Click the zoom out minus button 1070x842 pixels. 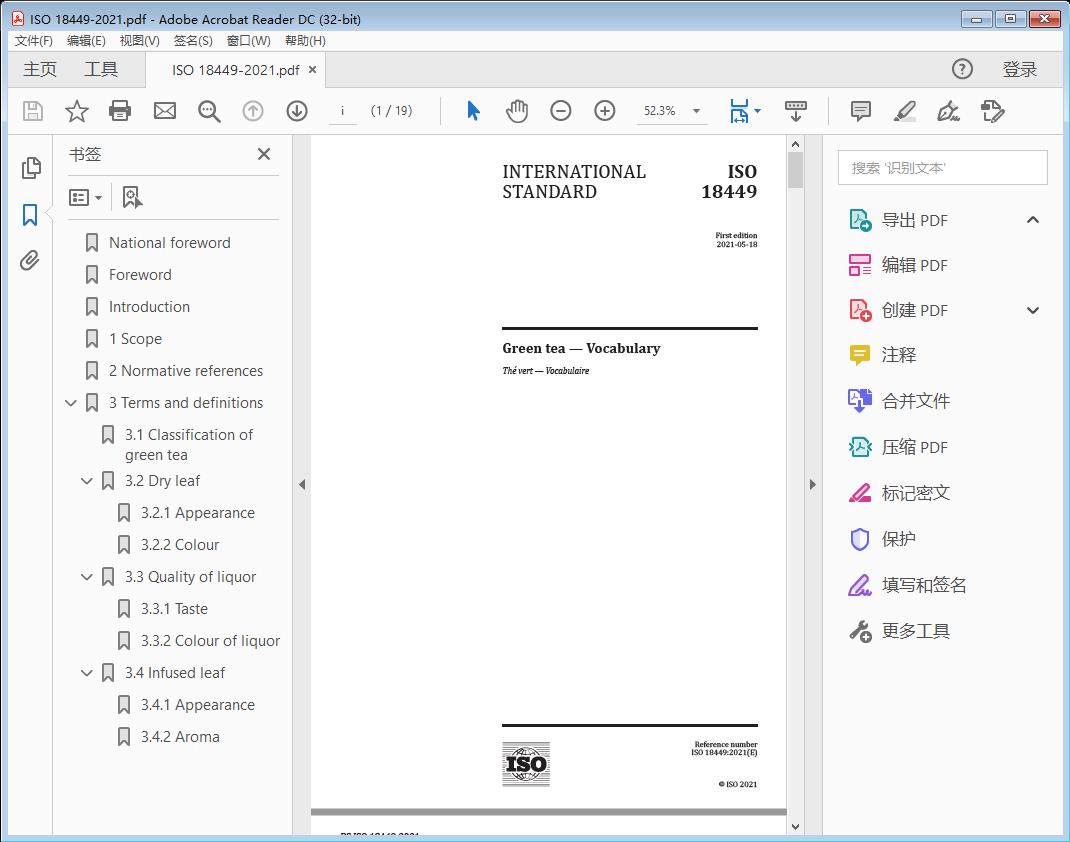click(561, 111)
